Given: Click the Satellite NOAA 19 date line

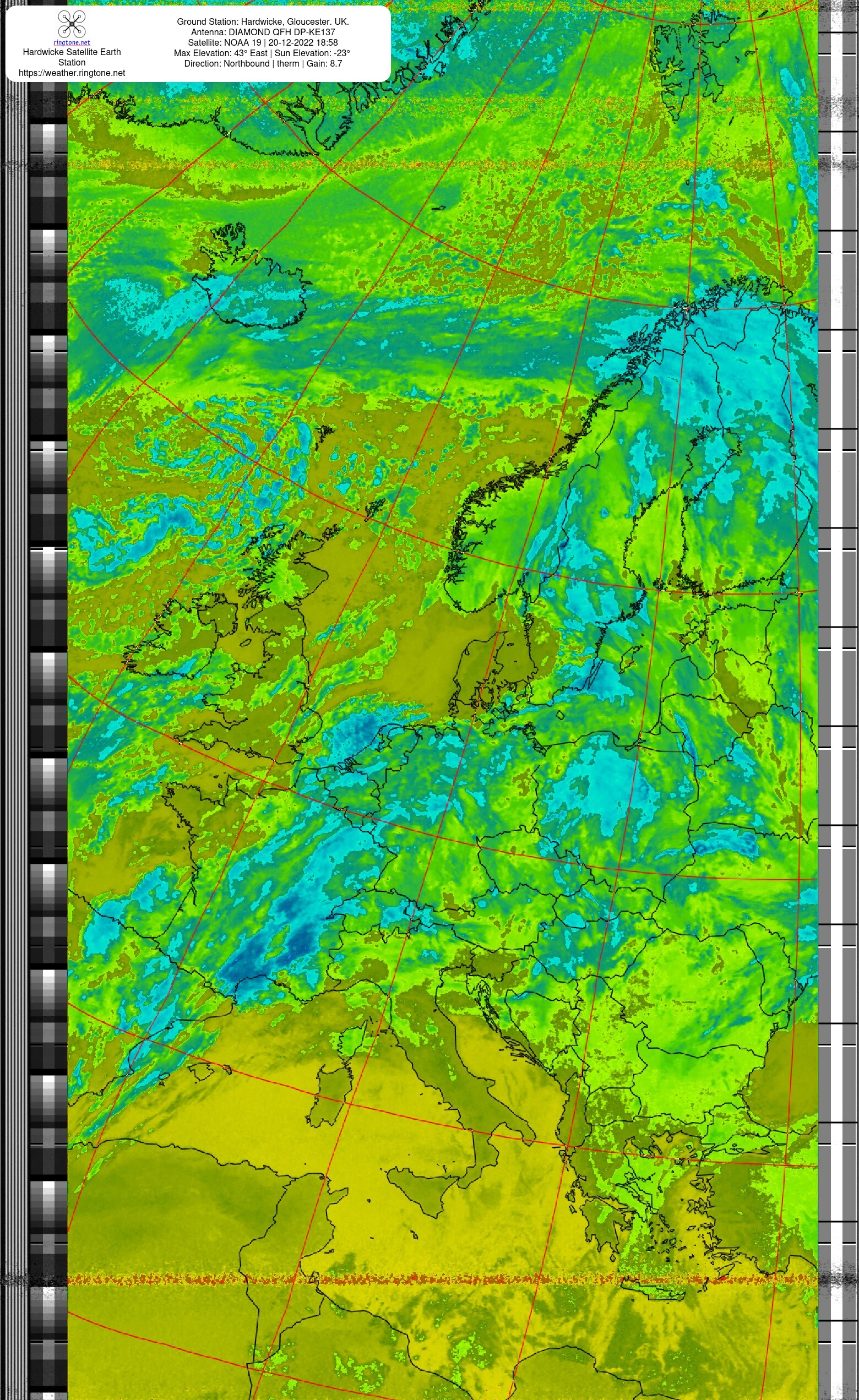Looking at the screenshot, I should tap(263, 42).
